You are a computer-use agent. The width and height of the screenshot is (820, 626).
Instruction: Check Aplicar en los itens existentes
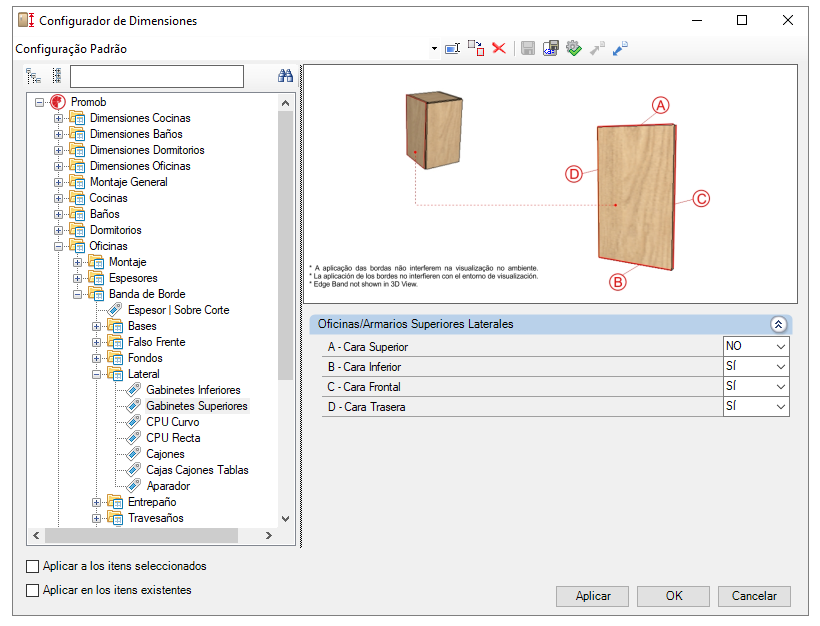(32, 590)
